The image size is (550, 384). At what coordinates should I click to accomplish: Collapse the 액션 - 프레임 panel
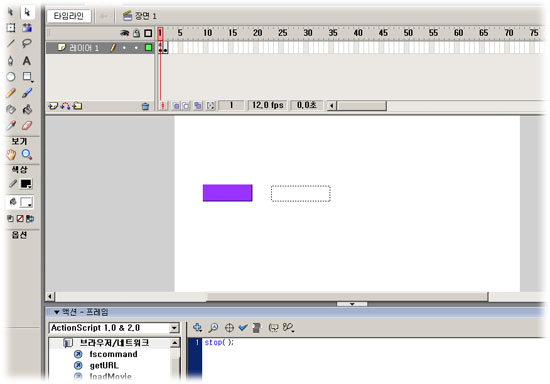(56, 312)
